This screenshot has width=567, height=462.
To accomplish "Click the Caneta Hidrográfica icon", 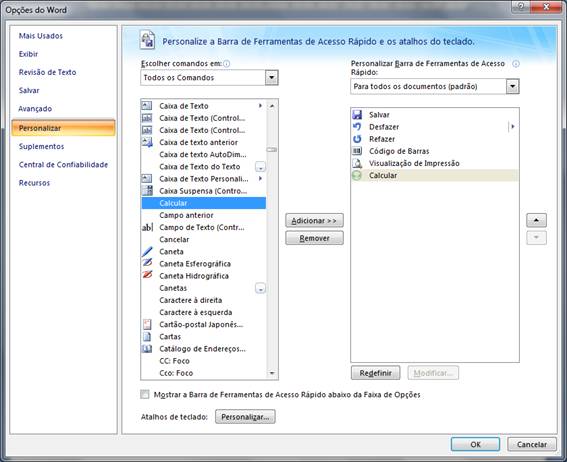I will [147, 275].
